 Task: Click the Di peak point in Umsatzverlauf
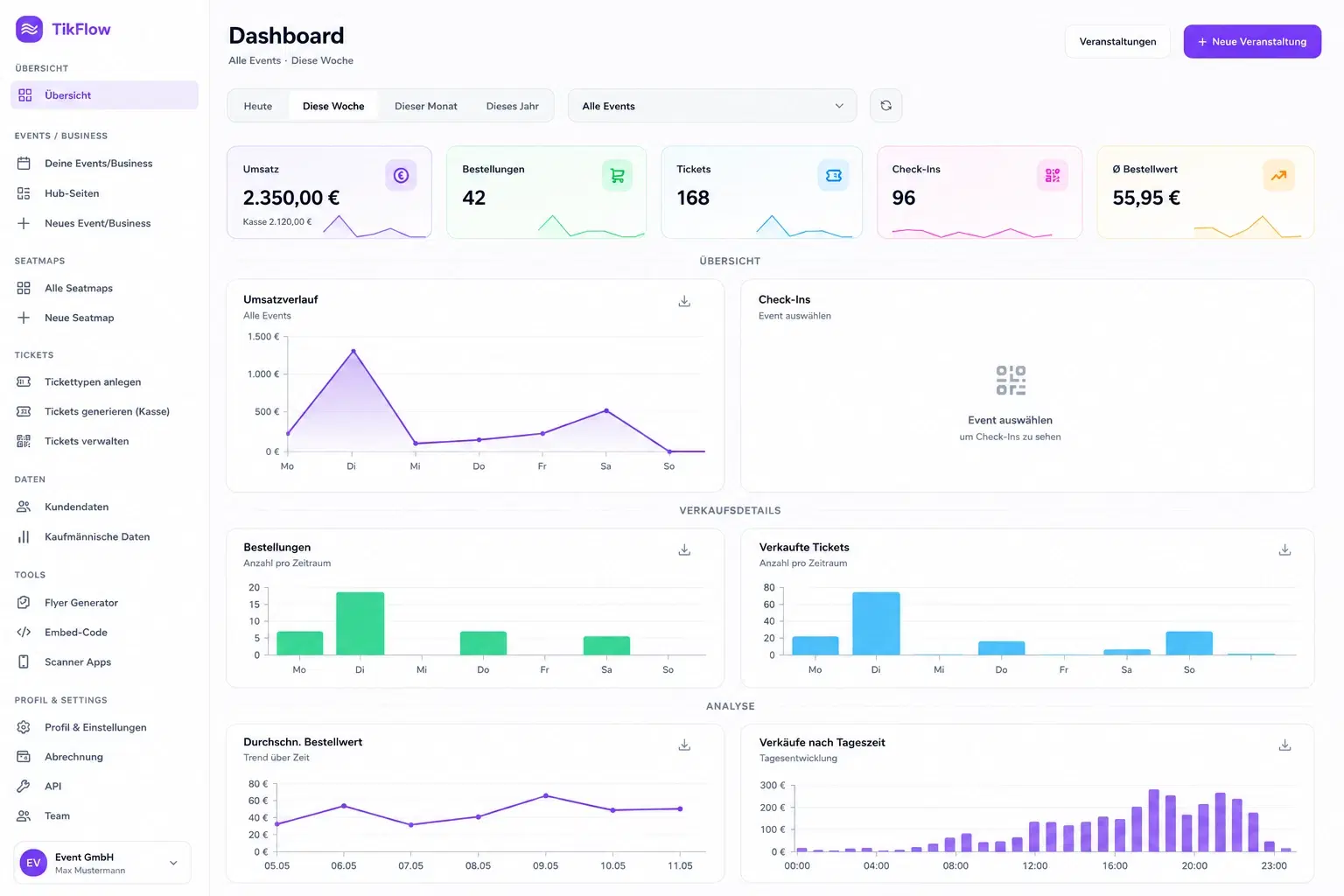353,351
